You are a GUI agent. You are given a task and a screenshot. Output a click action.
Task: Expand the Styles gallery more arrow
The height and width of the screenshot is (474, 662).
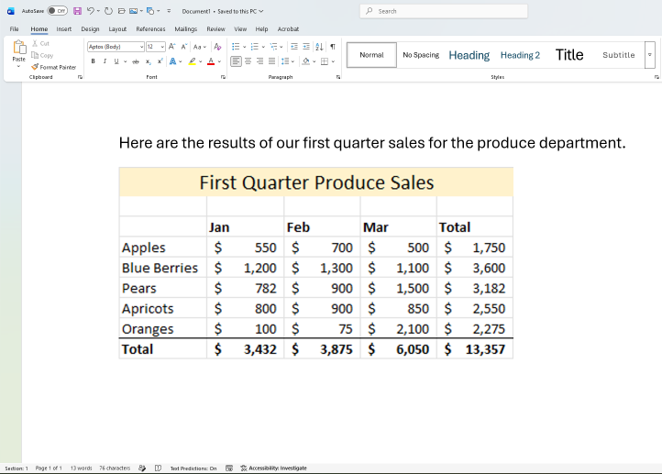tap(650, 55)
